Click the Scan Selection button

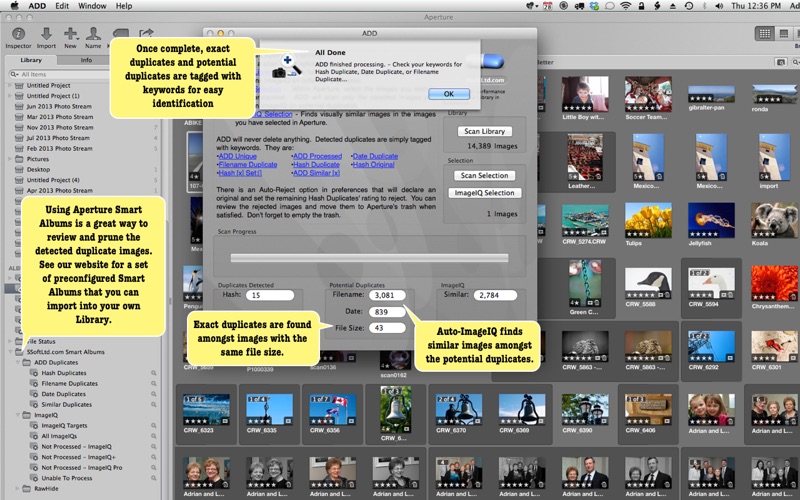(x=484, y=176)
